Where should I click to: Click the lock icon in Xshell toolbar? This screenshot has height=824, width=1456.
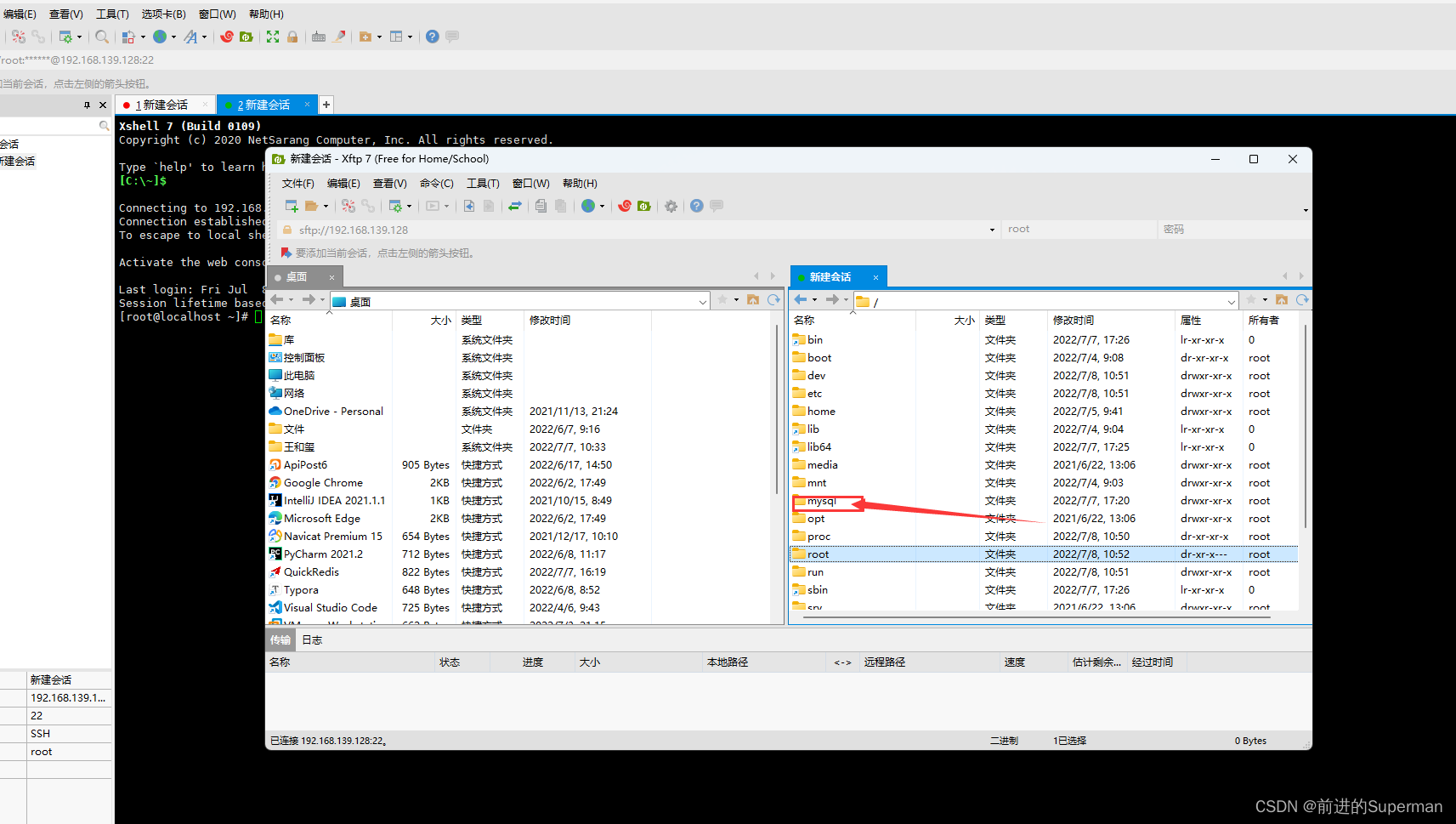[x=292, y=37]
